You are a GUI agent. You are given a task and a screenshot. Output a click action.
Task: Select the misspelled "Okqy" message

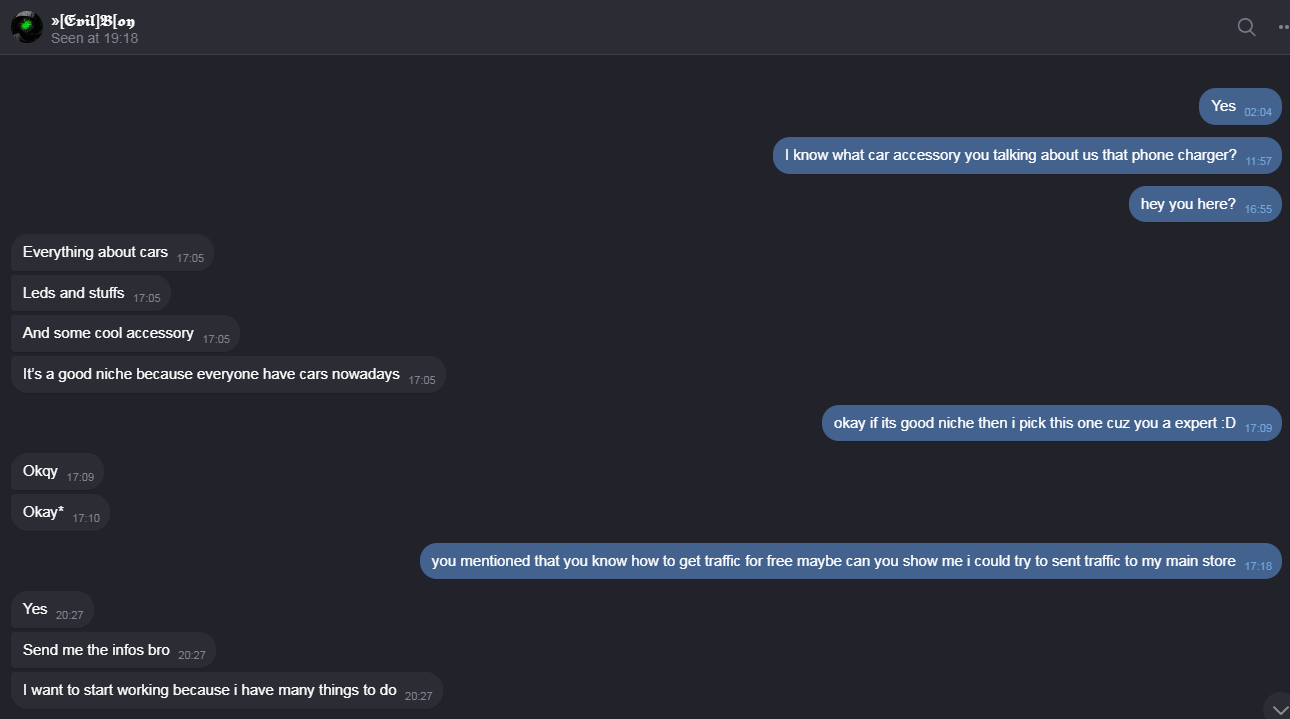57,472
